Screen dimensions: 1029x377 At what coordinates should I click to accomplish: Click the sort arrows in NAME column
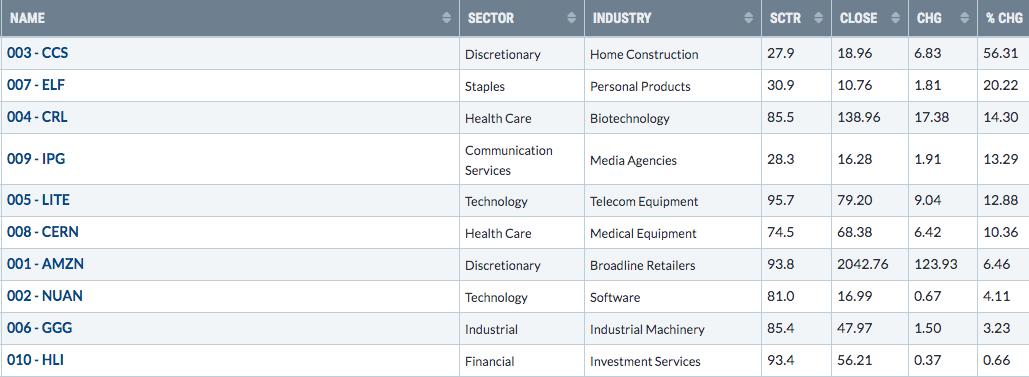447,18
